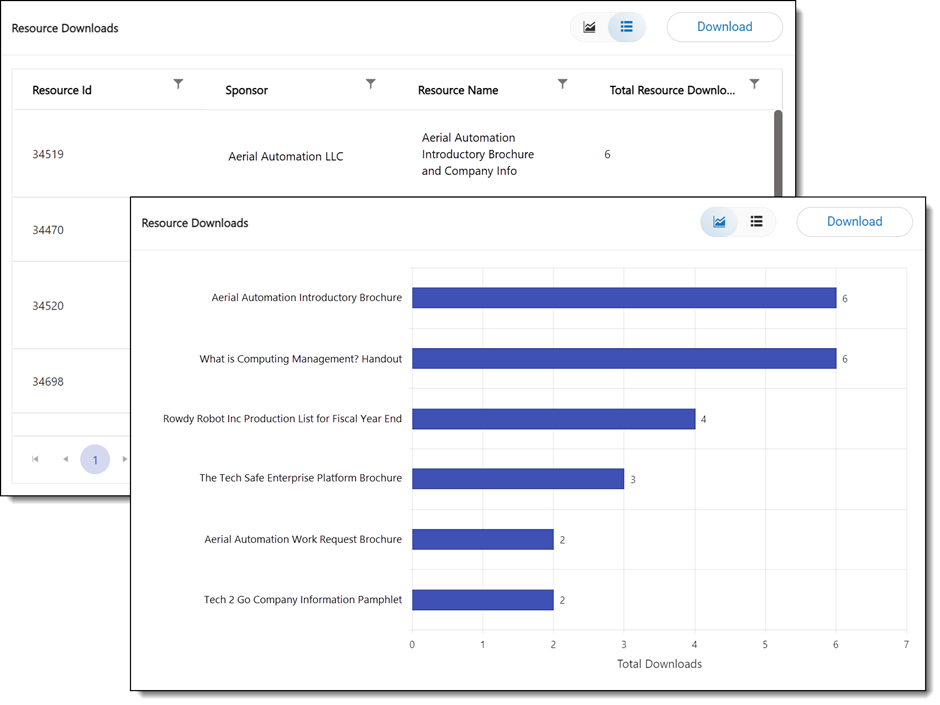
Task: Click the Rowdy Robot Inc Production List bar
Action: point(553,419)
